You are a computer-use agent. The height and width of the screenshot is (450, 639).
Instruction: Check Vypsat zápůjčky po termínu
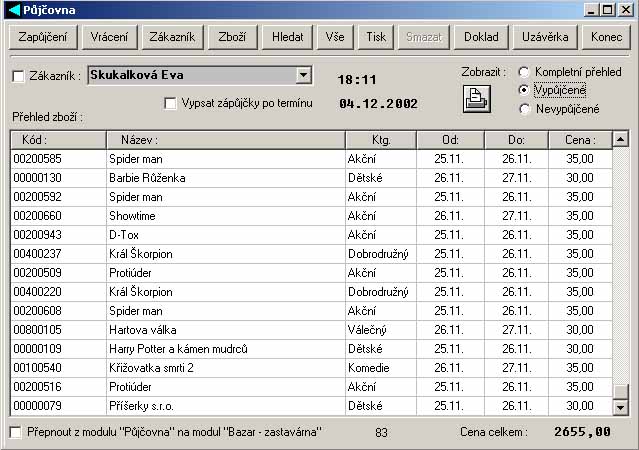point(171,103)
